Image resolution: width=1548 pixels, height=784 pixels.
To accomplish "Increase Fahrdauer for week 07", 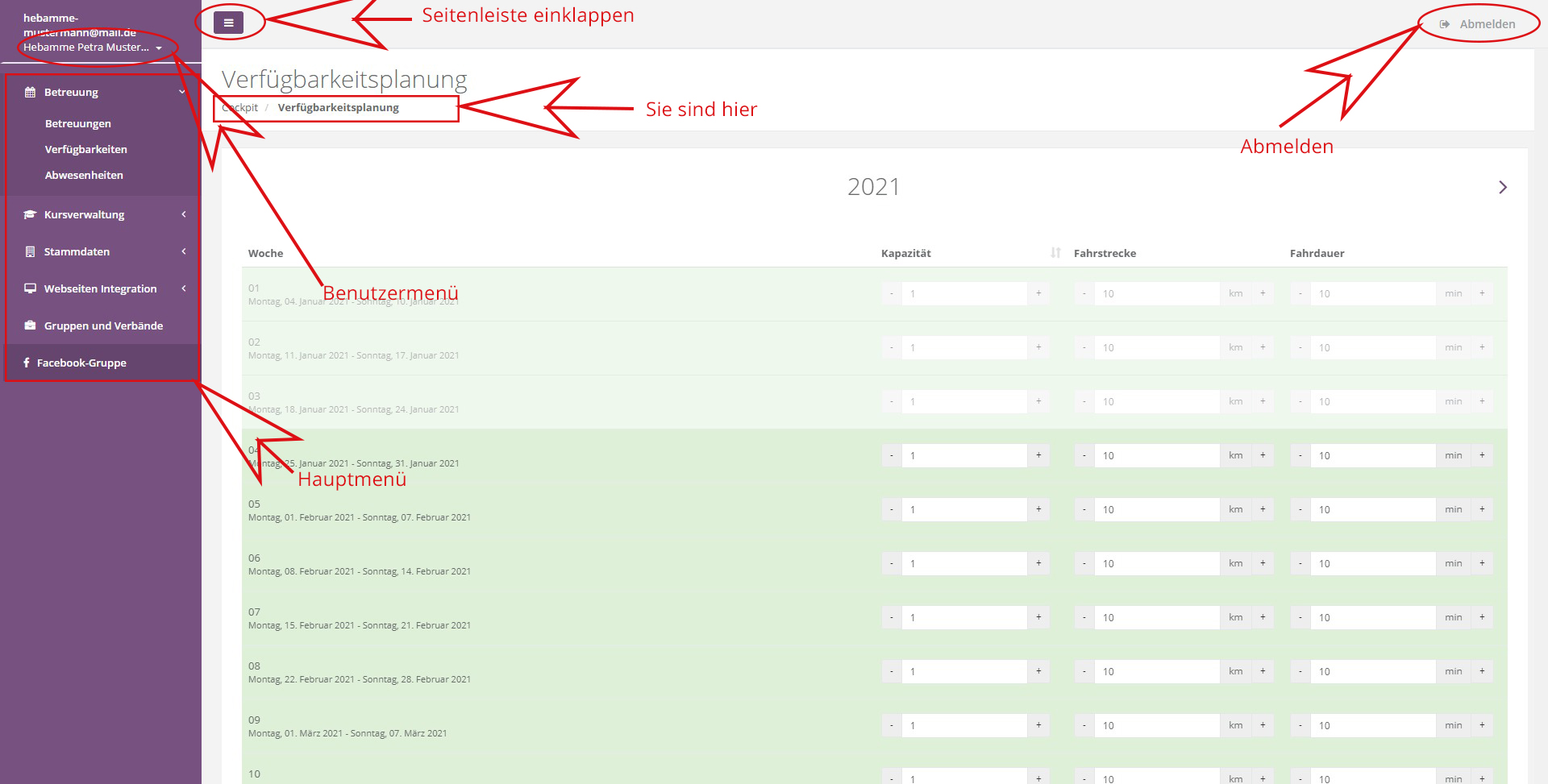I will (x=1482, y=617).
